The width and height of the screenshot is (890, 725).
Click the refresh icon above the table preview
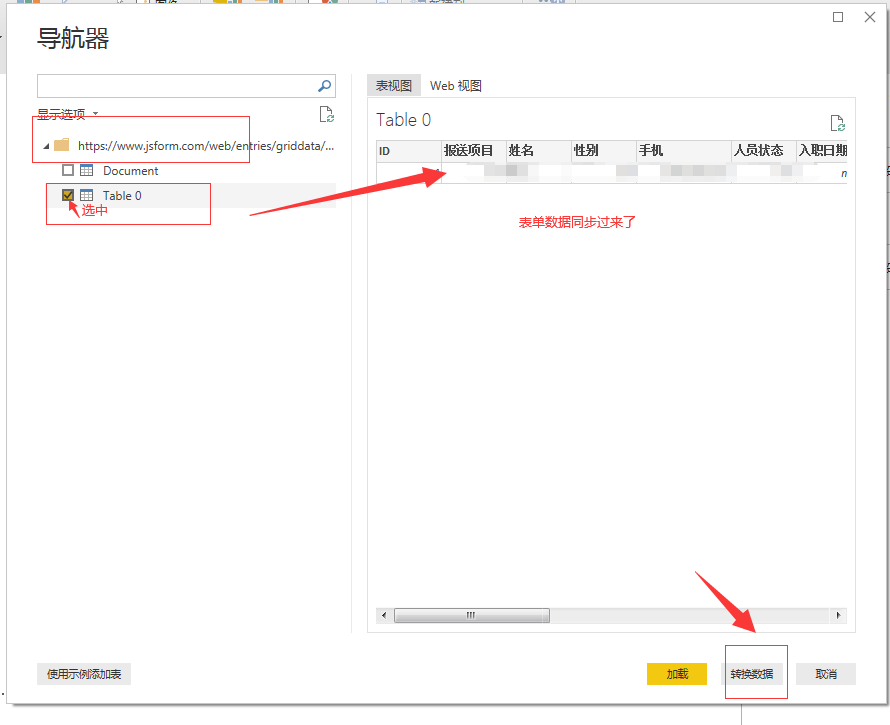click(838, 123)
